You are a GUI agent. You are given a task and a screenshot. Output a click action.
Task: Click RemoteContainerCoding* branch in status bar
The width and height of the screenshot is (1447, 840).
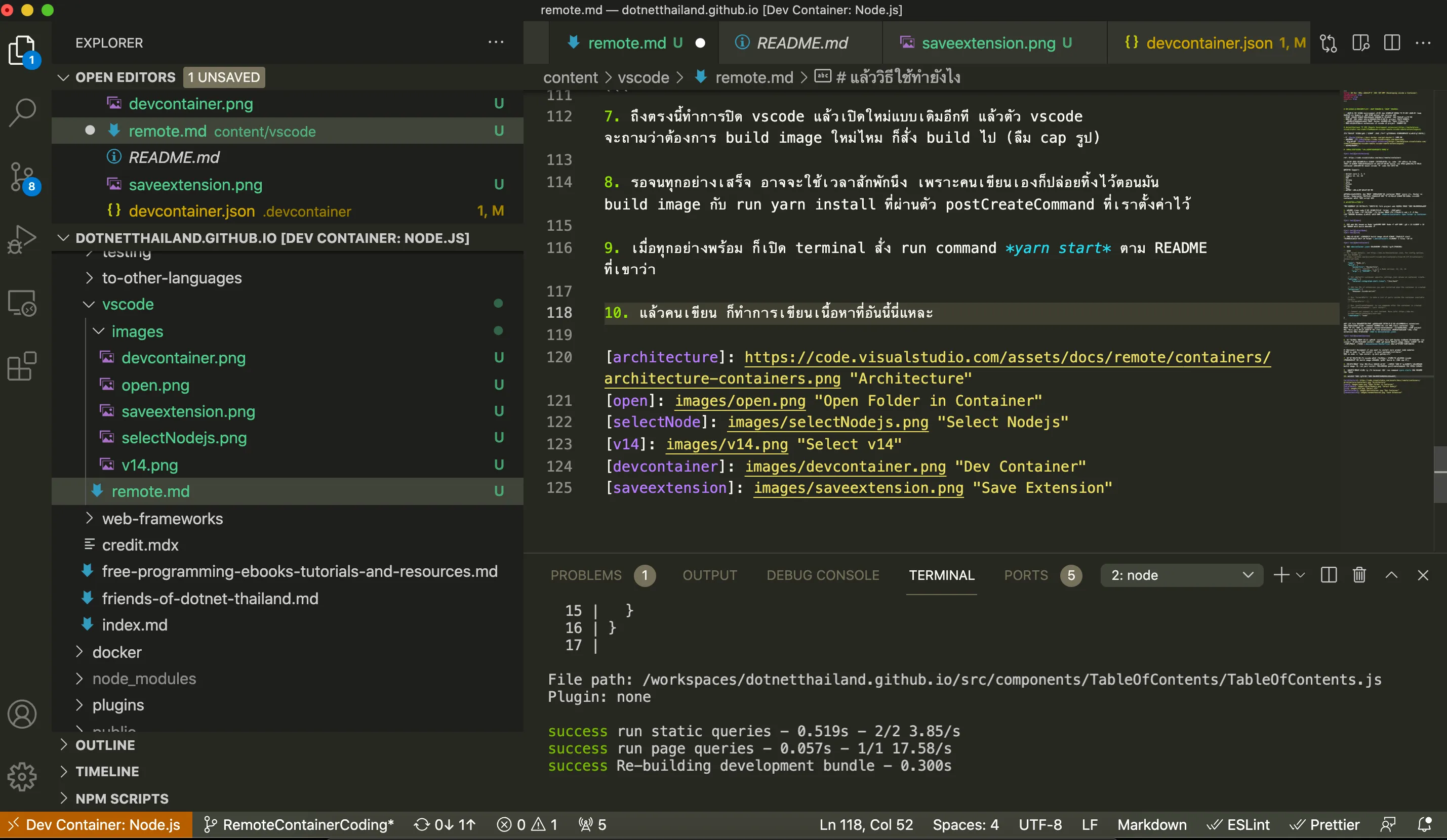point(299,824)
